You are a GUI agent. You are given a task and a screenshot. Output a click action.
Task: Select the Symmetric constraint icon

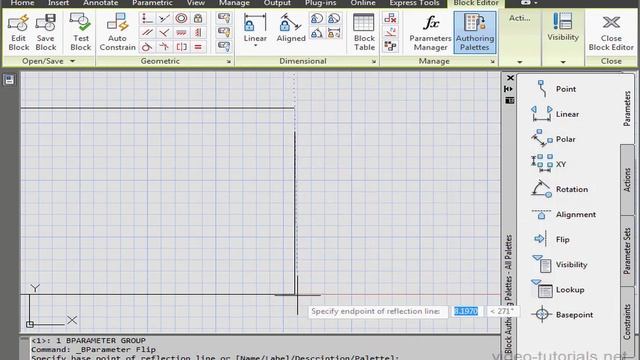click(x=181, y=47)
